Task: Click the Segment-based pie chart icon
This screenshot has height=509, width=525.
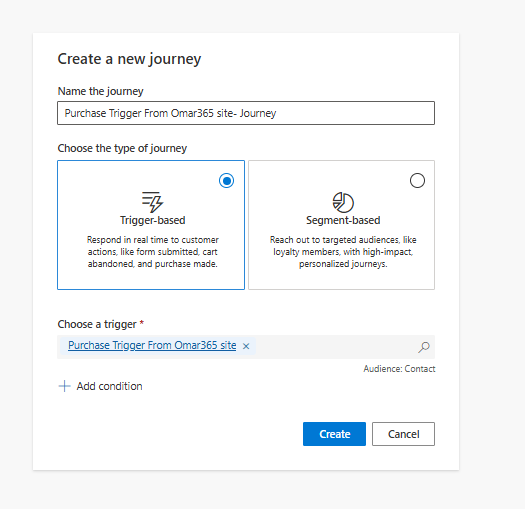Action: [x=343, y=202]
